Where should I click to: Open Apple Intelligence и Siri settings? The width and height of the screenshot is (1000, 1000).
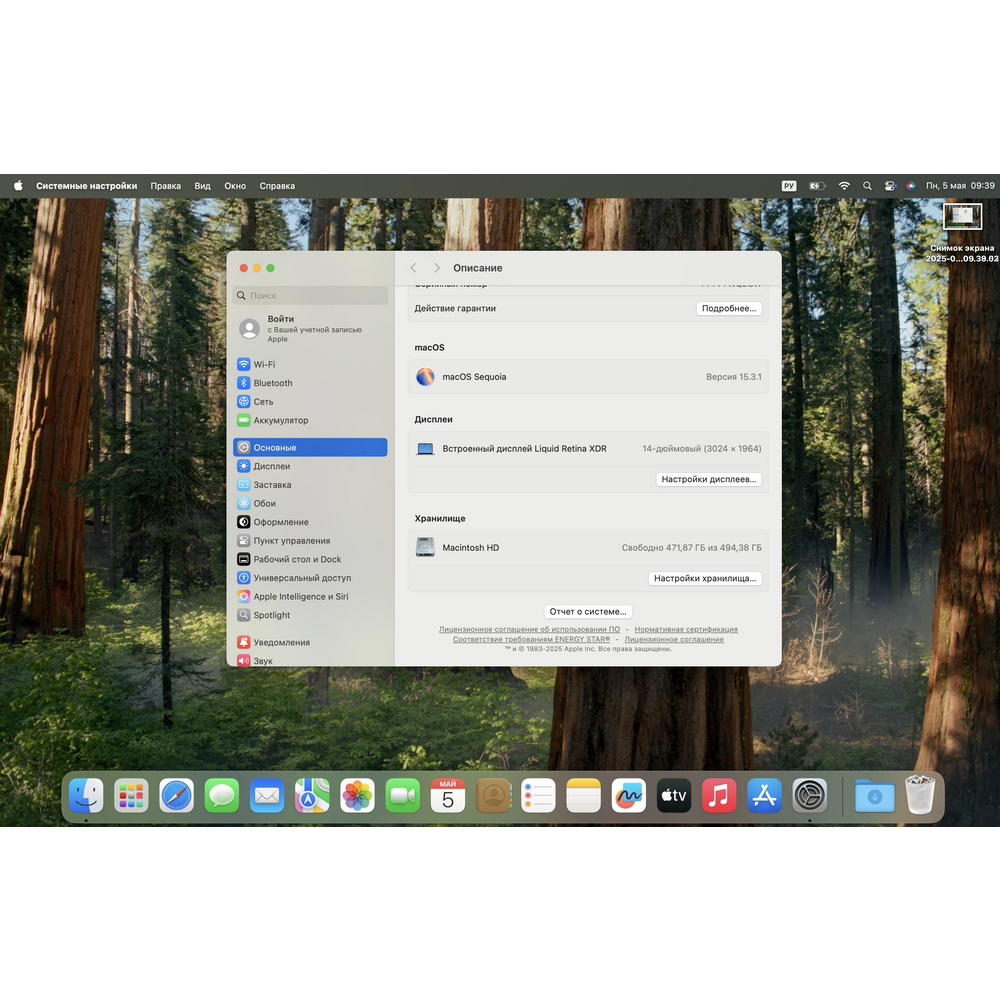click(x=310, y=596)
